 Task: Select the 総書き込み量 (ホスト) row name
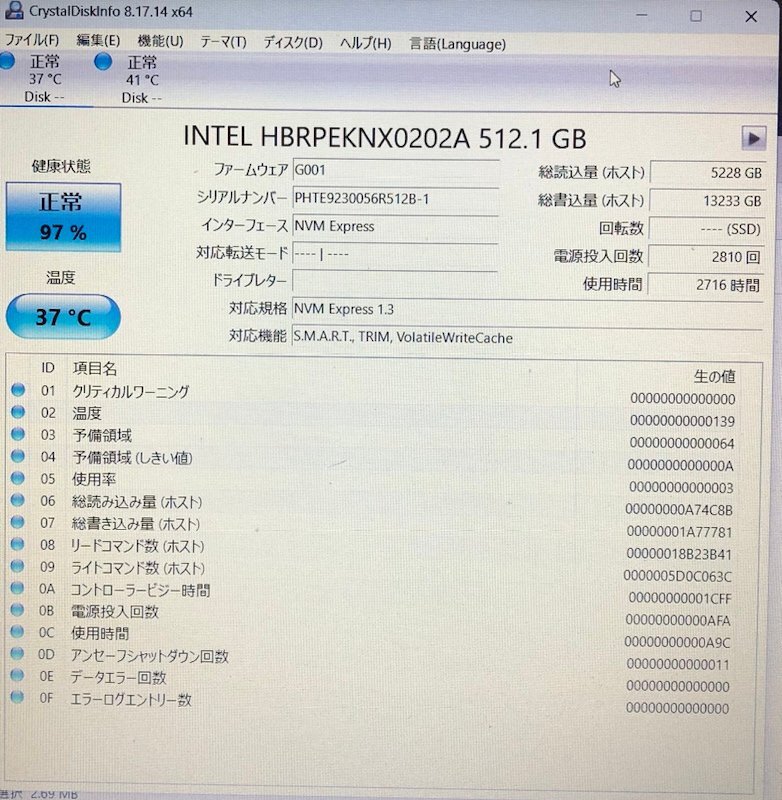[x=136, y=524]
